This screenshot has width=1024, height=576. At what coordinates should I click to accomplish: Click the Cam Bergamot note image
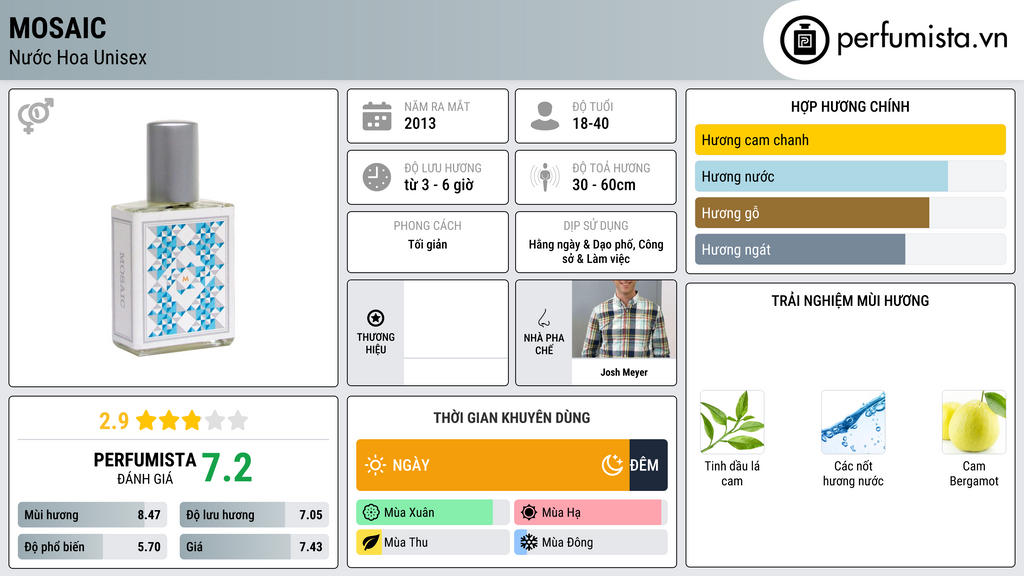tap(974, 422)
